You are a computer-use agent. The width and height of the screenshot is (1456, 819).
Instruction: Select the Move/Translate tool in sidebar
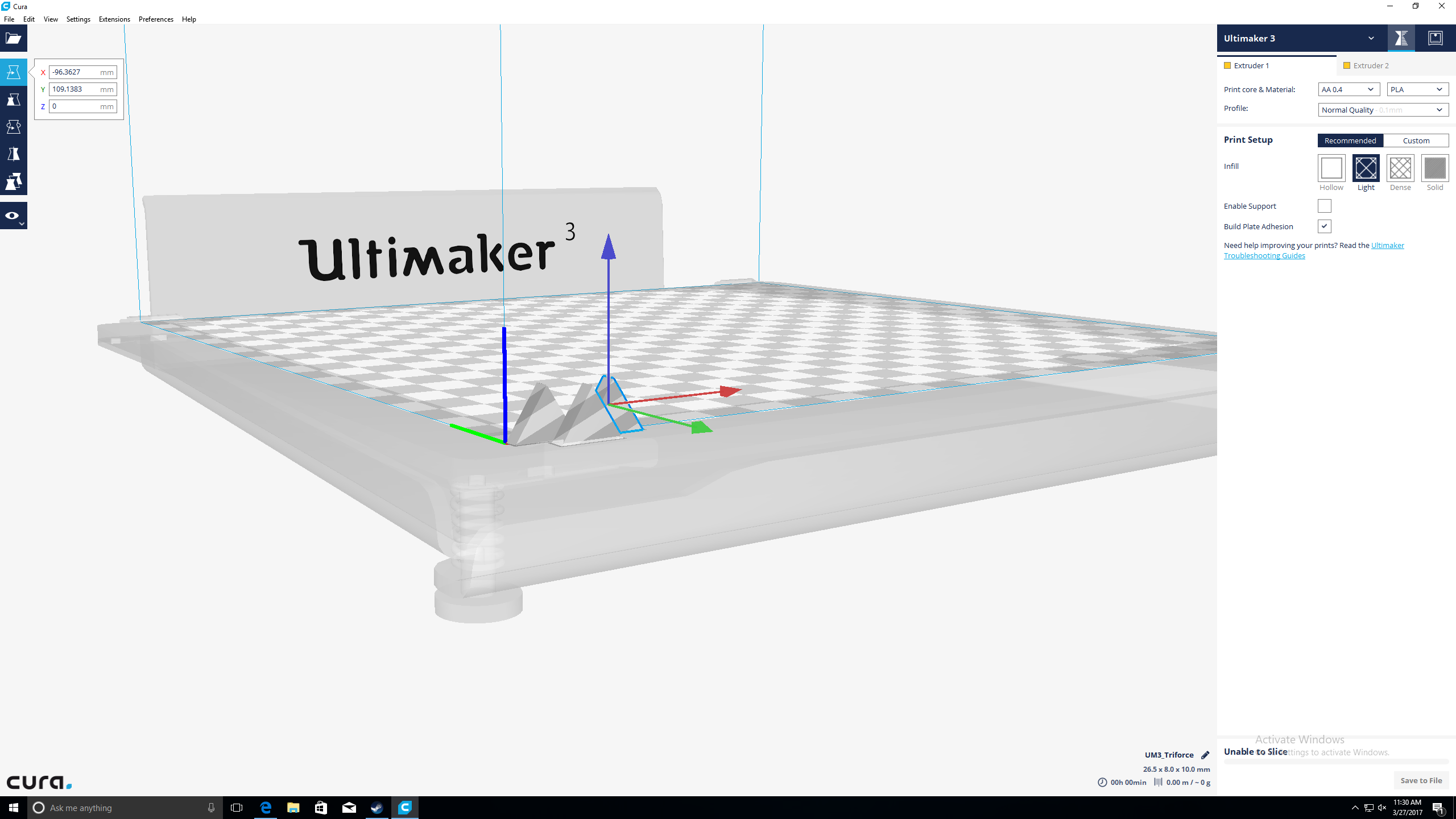[x=13, y=71]
